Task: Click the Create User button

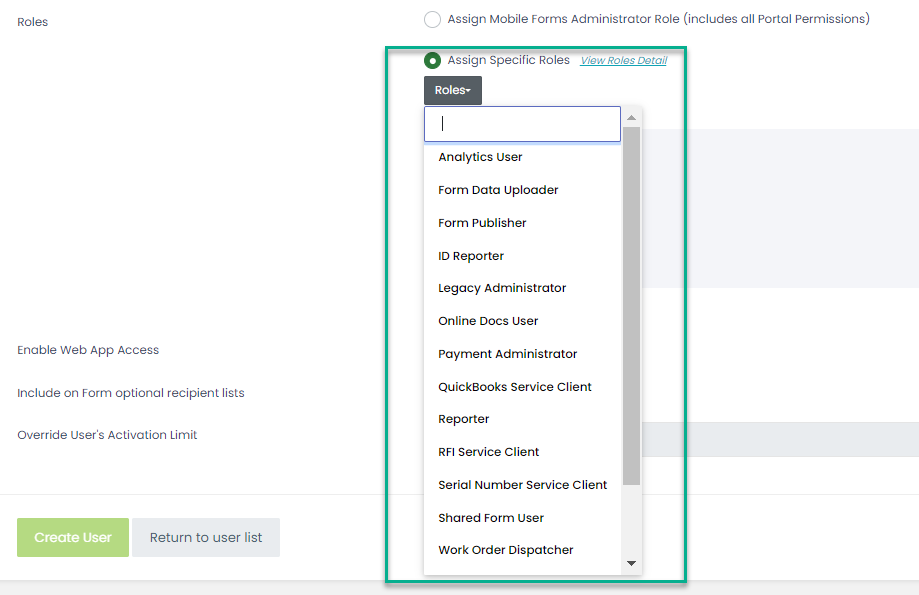Action: 73,538
